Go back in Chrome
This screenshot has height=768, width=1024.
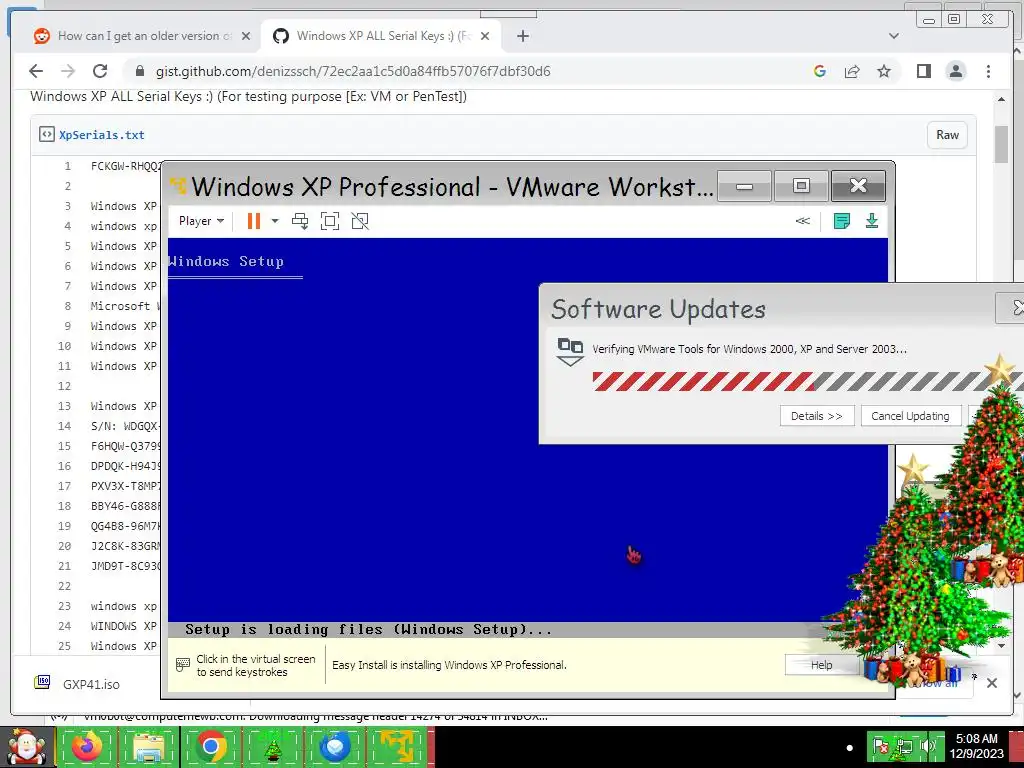pos(36,71)
